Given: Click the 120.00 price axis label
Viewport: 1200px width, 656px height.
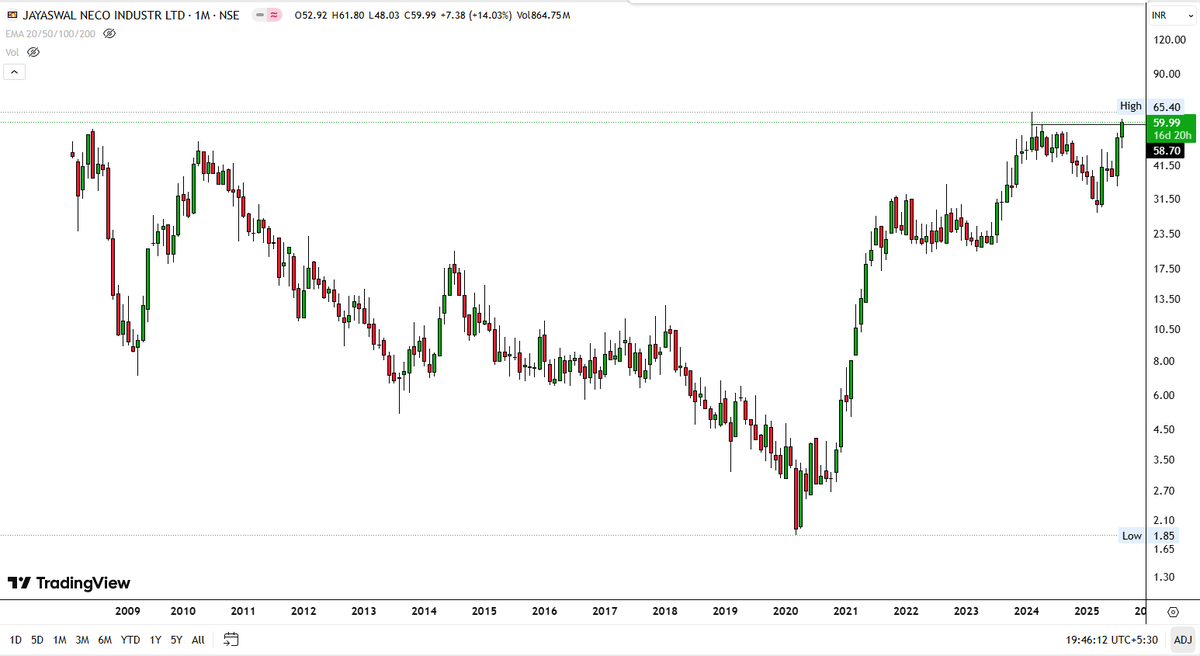Looking at the screenshot, I should coord(1168,40).
